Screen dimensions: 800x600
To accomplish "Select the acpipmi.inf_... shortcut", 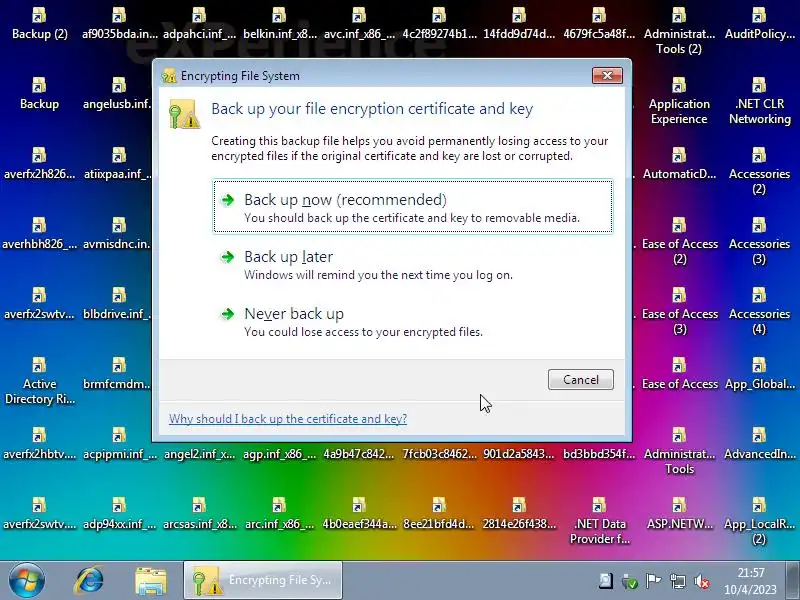I will click(119, 443).
